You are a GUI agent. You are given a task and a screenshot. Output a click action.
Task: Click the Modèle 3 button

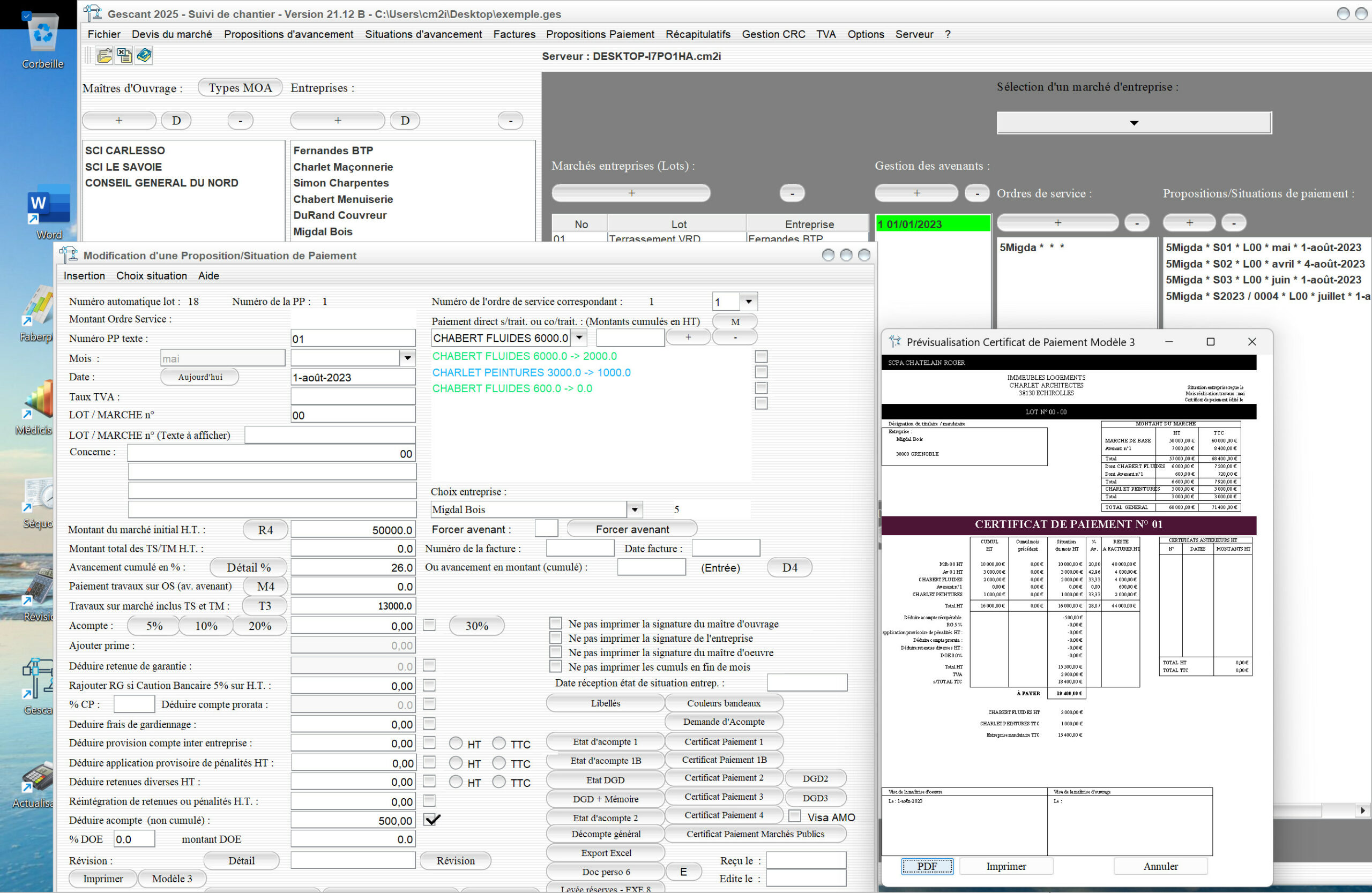pyautogui.click(x=172, y=879)
